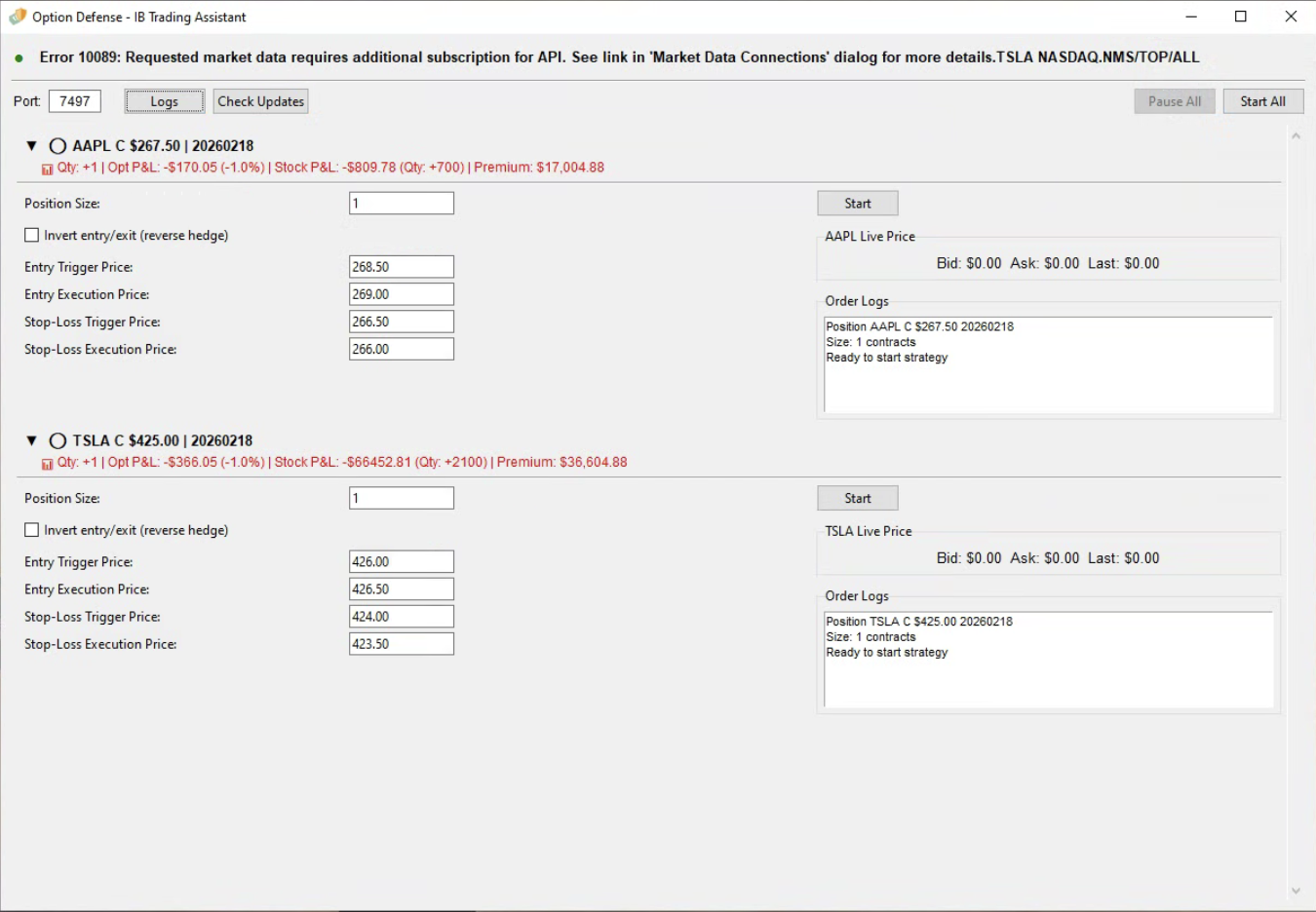This screenshot has width=1316, height=912.
Task: Enable invert entry/exit for TSLA position
Action: (x=32, y=530)
